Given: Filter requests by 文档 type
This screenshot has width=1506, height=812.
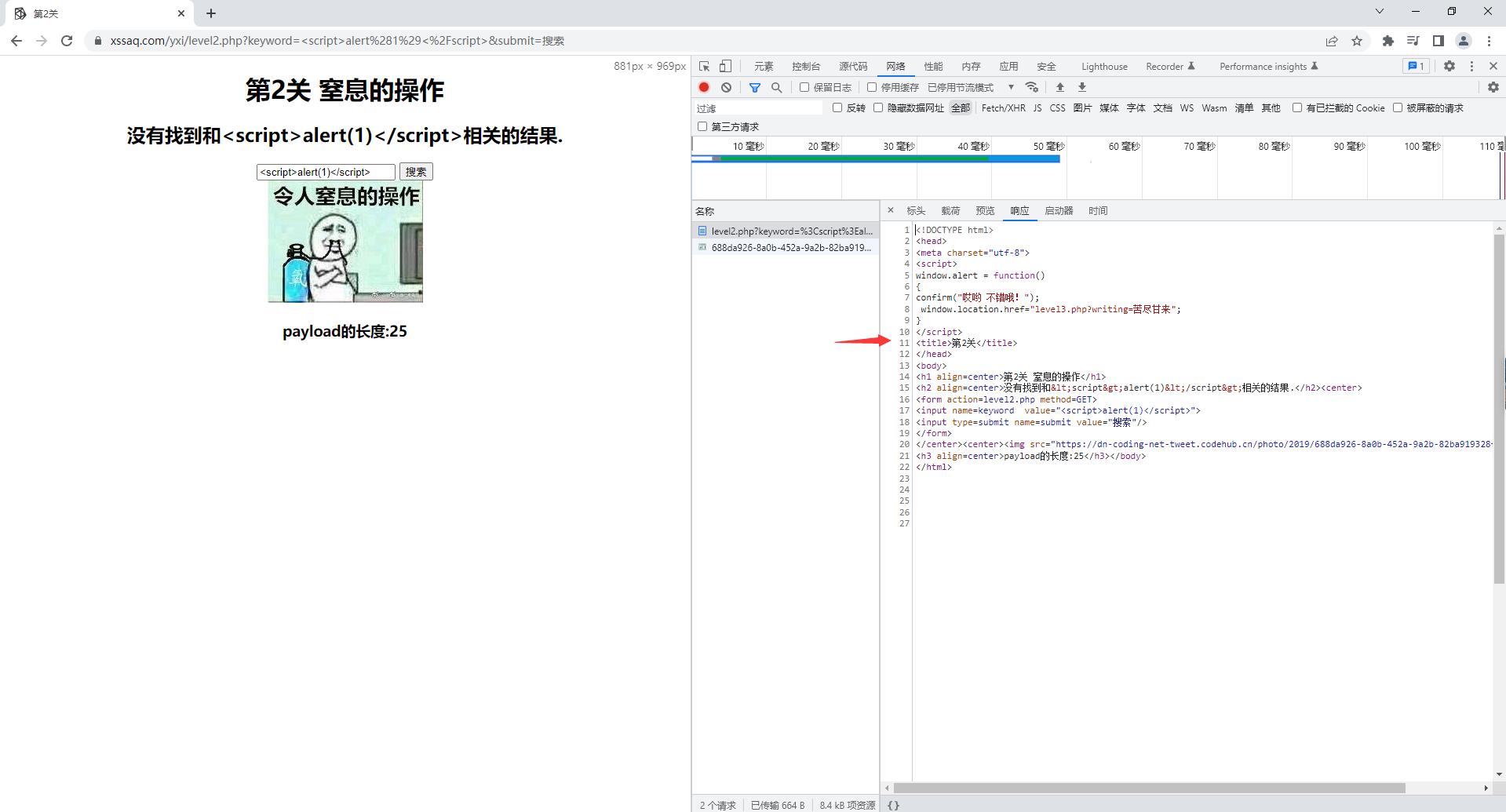Looking at the screenshot, I should click(1162, 108).
